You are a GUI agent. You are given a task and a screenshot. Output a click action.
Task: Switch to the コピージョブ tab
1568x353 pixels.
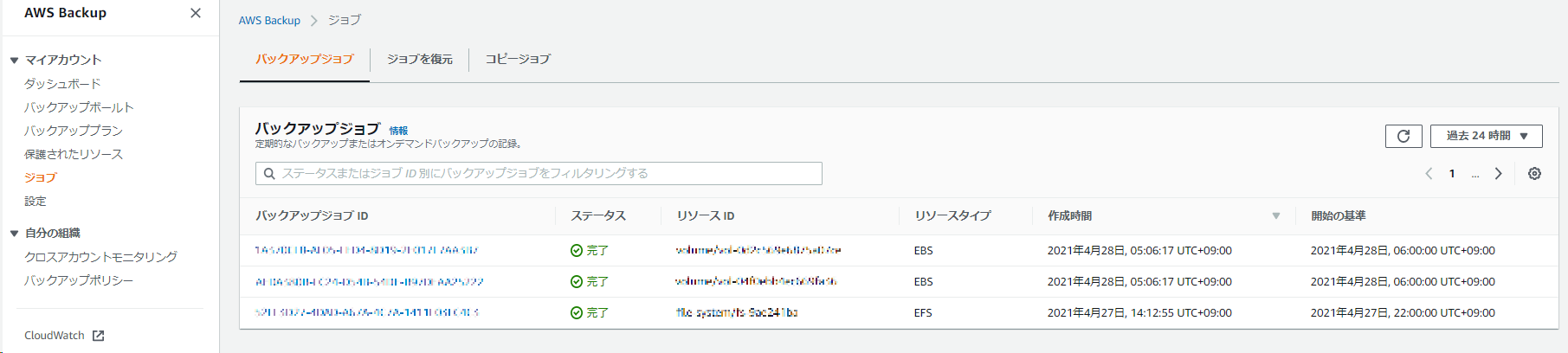[518, 59]
